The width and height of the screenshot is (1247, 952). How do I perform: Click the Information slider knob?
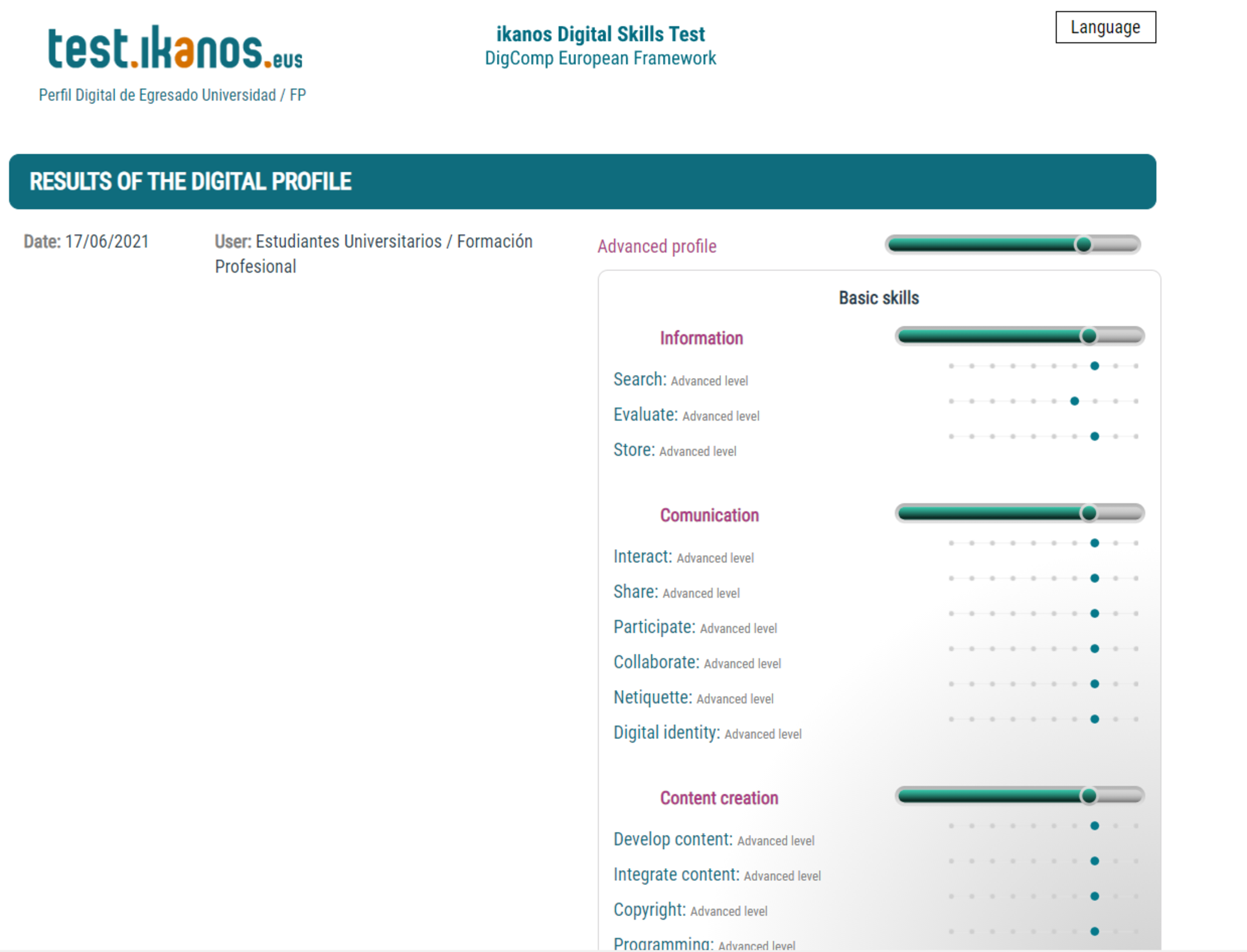click(1089, 336)
